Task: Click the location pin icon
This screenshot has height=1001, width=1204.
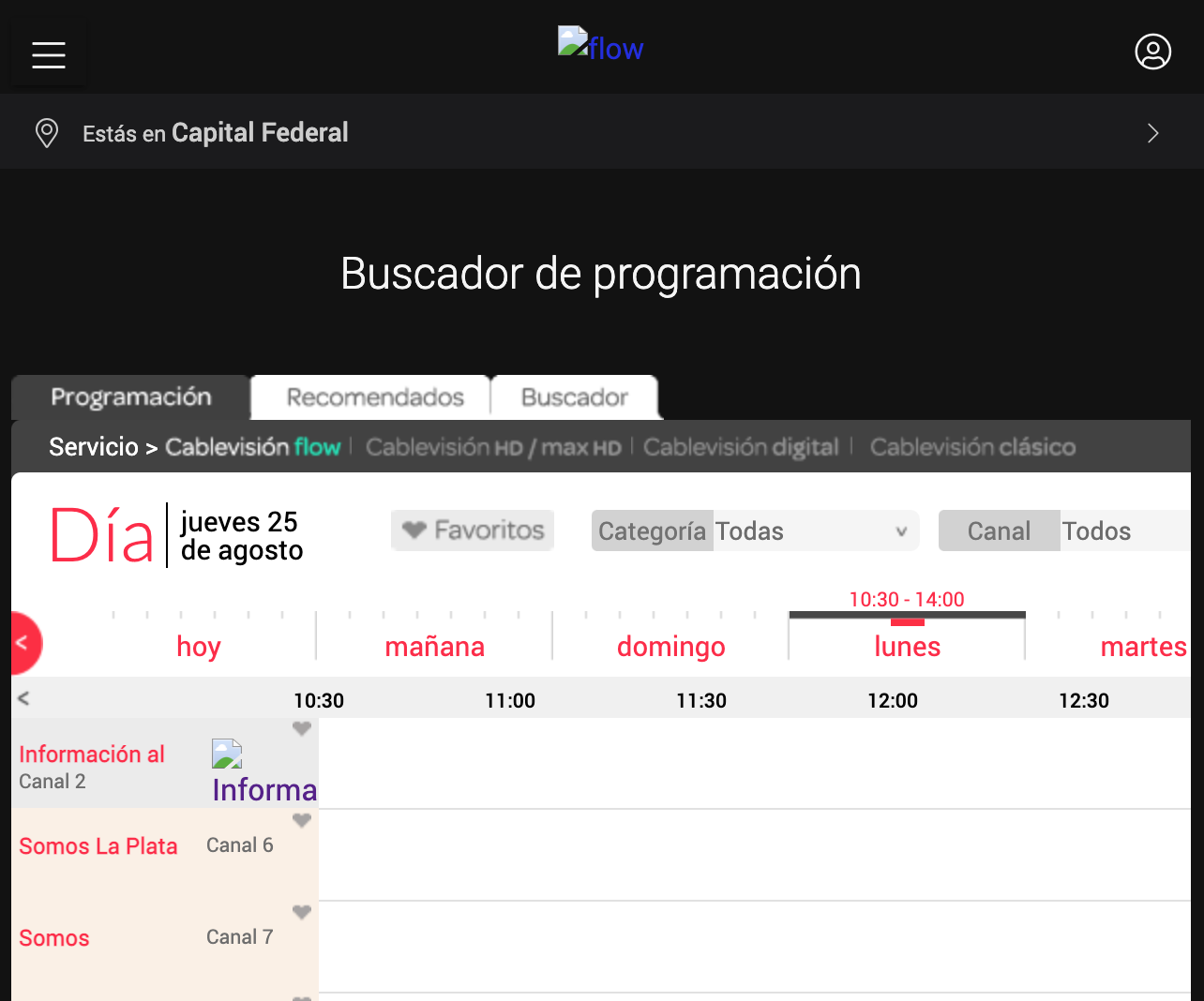Action: (46, 133)
